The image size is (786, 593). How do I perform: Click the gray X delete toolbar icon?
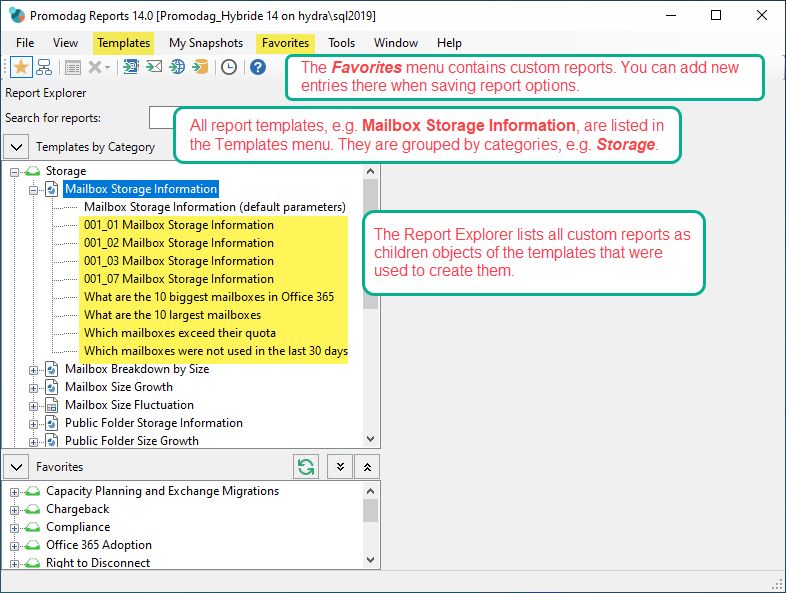point(95,67)
